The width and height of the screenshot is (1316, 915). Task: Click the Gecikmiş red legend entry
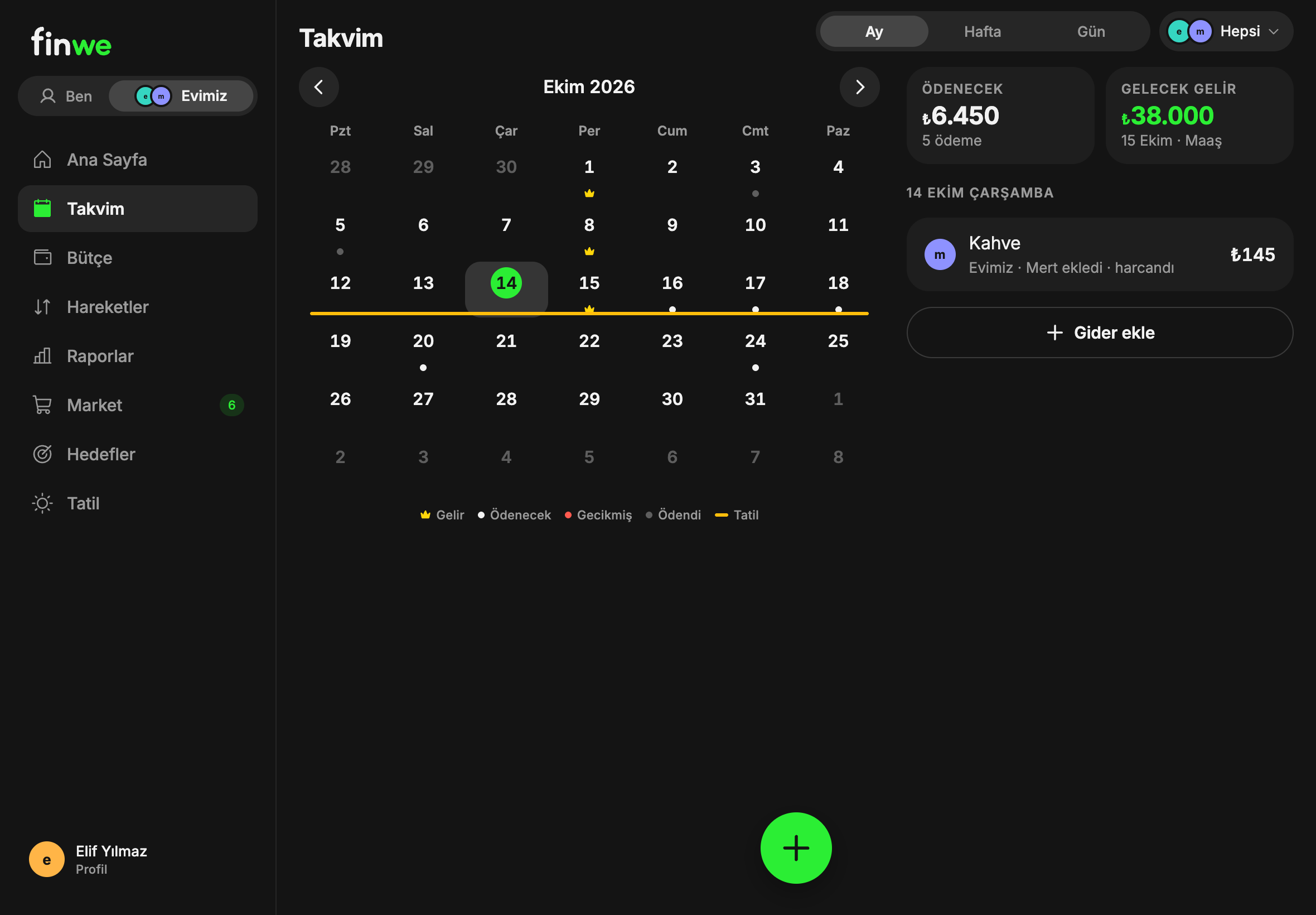598,515
